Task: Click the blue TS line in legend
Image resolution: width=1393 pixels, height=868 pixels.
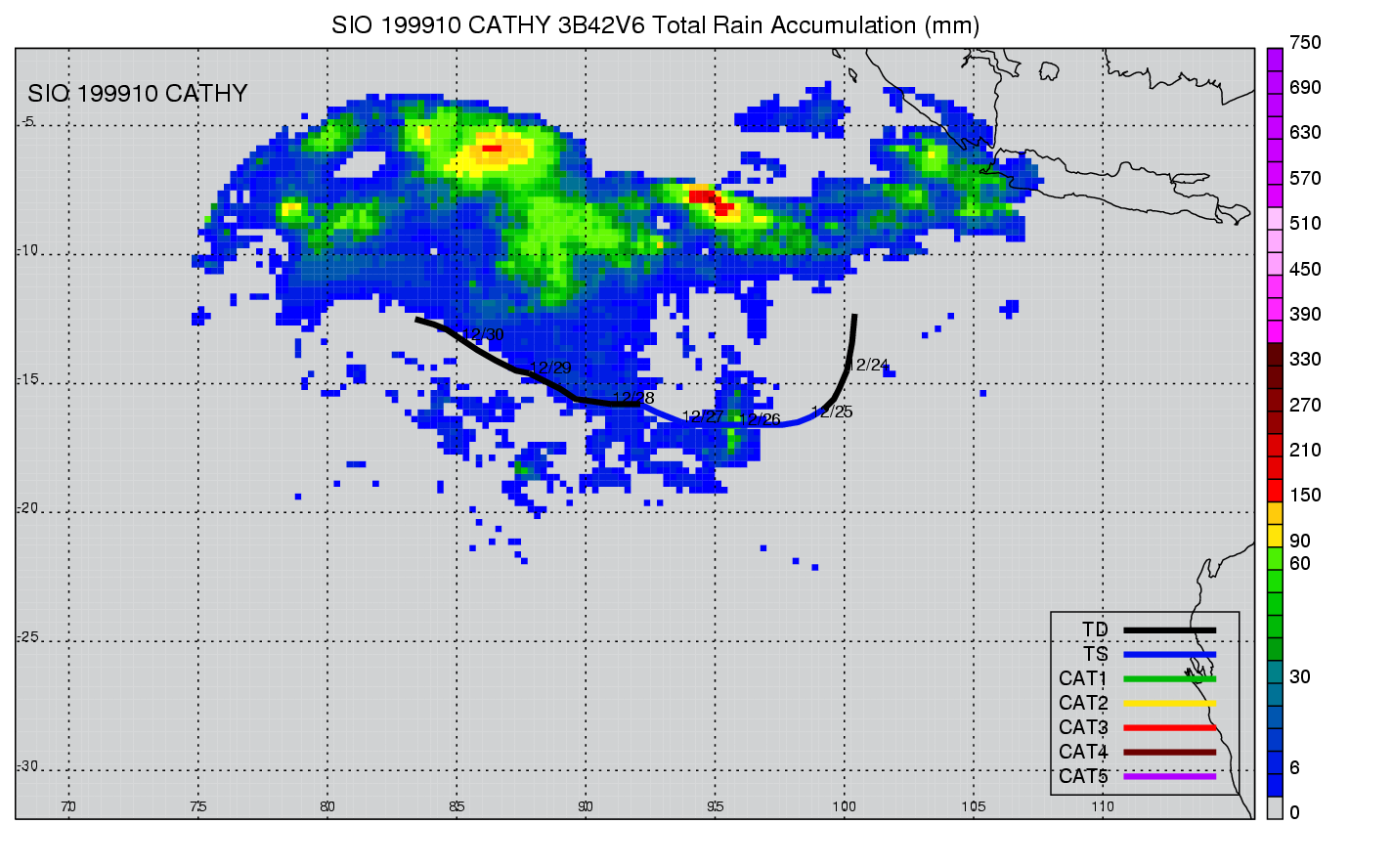Action: click(x=1169, y=655)
